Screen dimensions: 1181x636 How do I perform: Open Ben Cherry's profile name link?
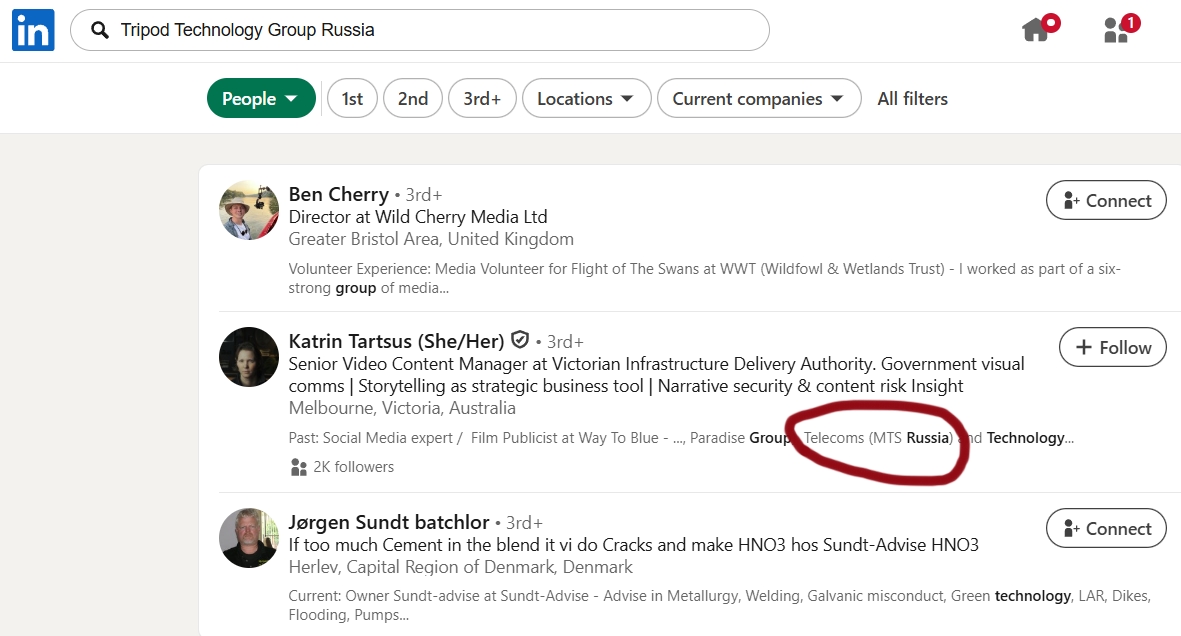339,194
